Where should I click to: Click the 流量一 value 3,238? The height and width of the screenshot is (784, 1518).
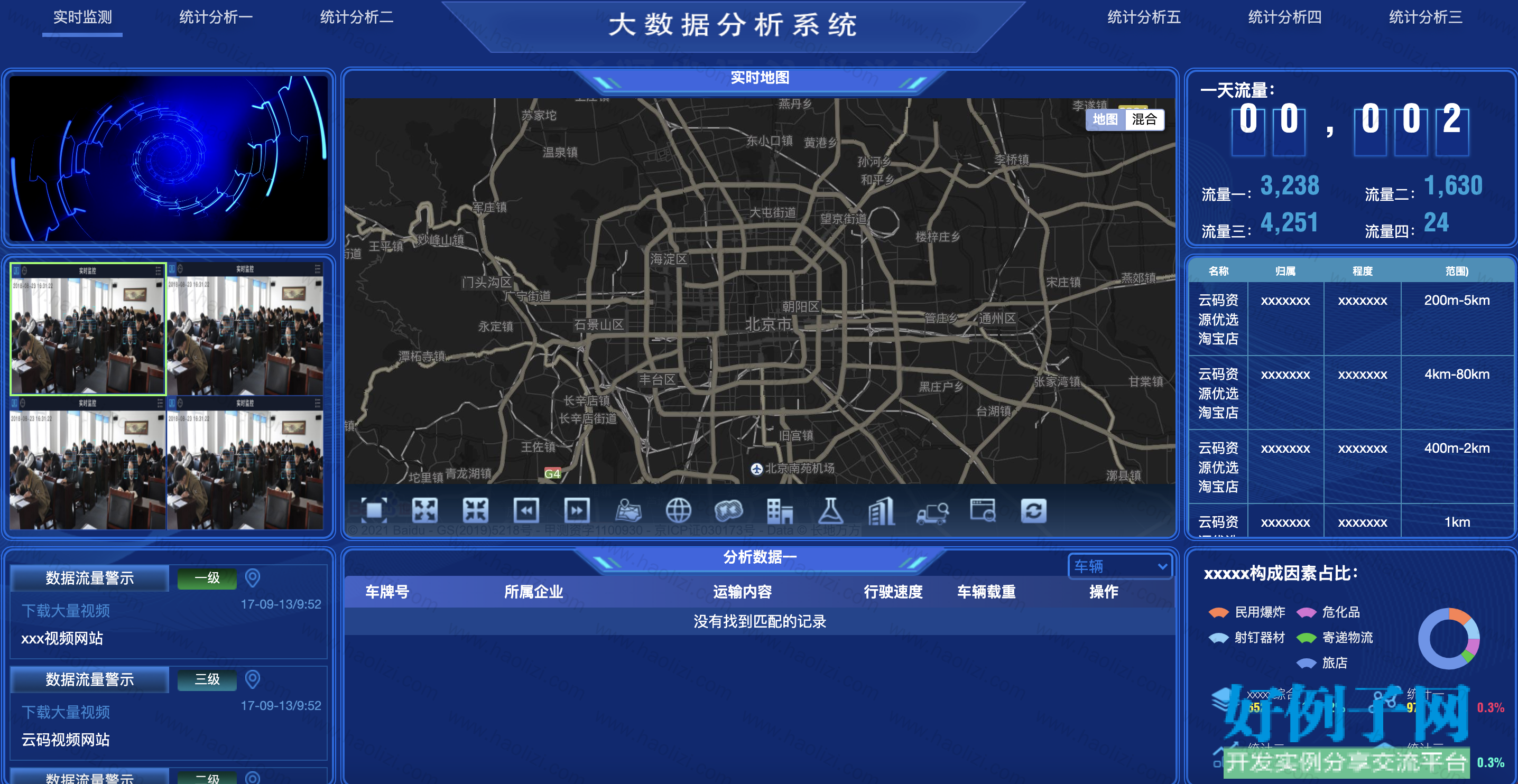point(1289,185)
